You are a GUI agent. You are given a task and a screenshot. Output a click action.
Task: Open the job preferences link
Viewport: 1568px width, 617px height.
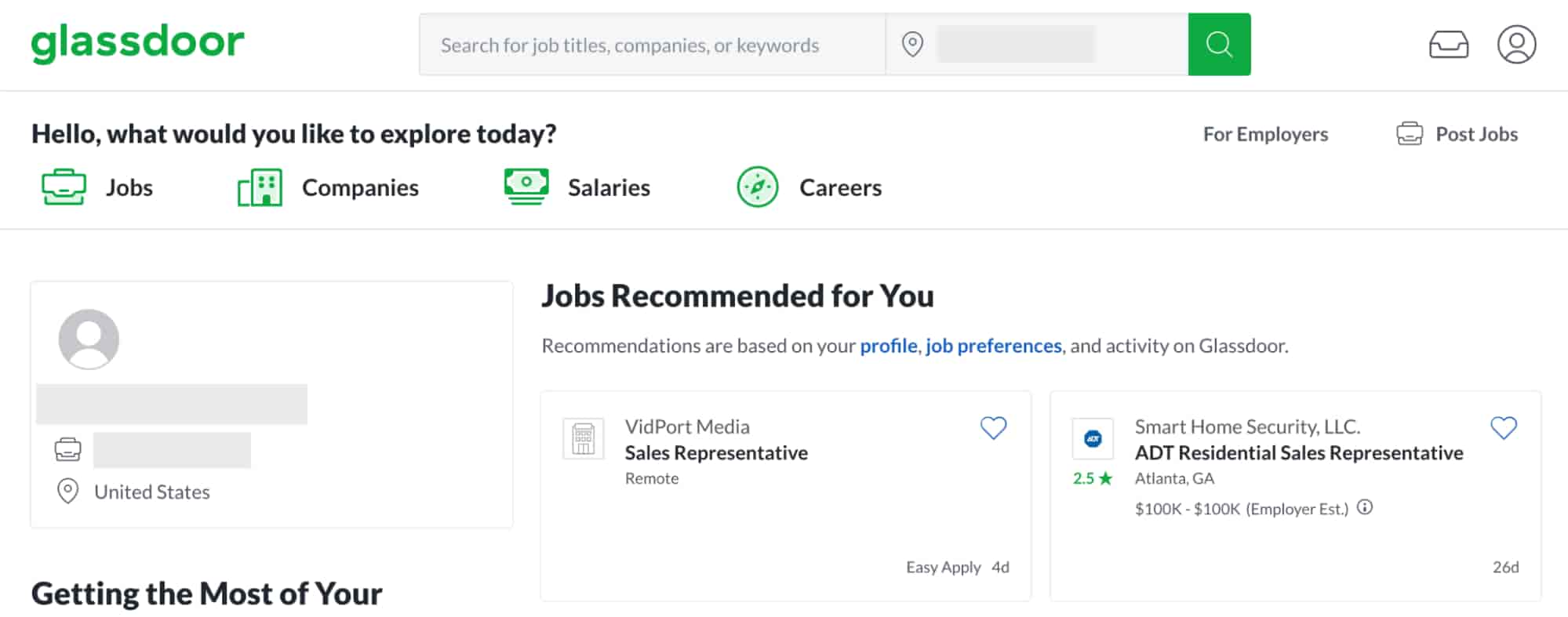[x=993, y=346]
